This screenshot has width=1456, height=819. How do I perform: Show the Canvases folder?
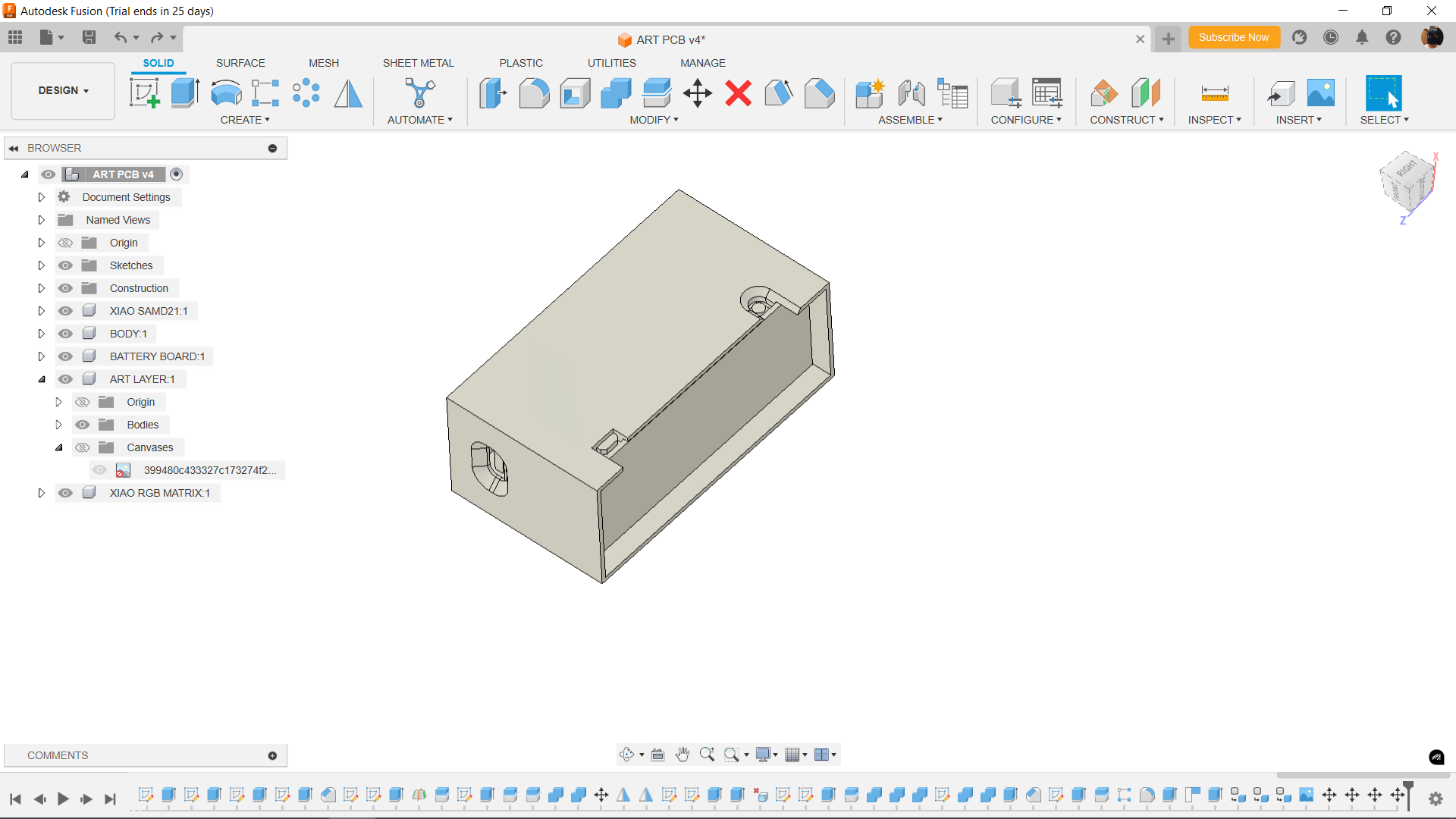(x=82, y=447)
